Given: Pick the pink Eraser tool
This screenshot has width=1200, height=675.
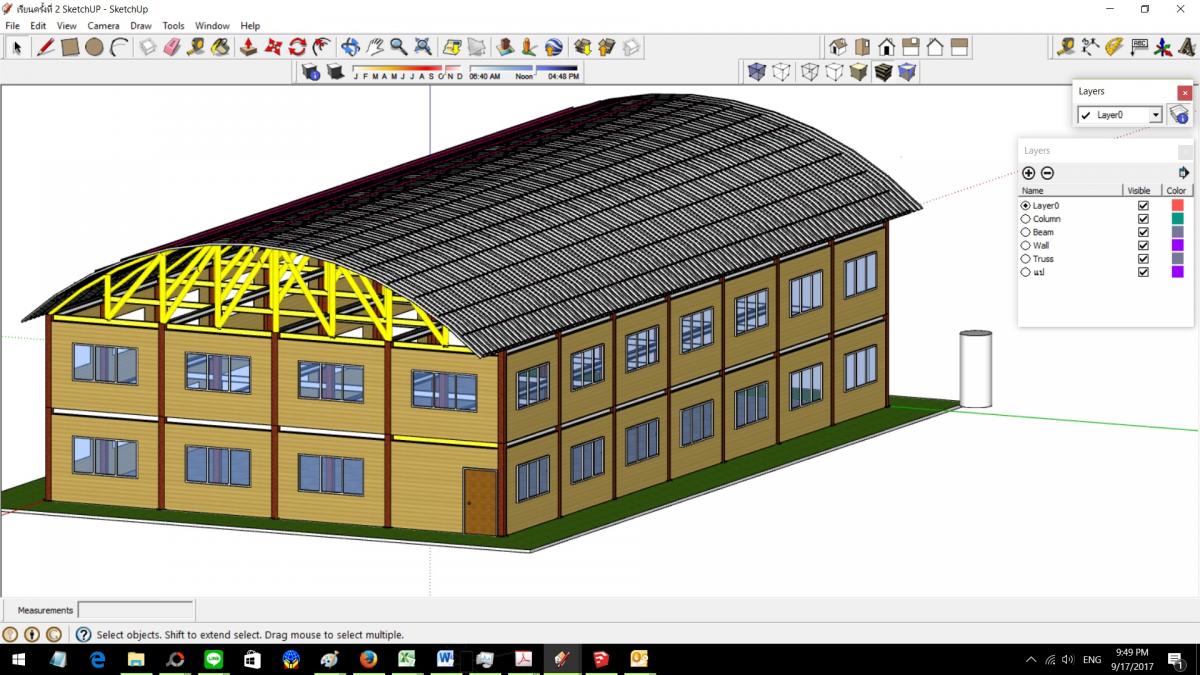Looking at the screenshot, I should pos(171,47).
